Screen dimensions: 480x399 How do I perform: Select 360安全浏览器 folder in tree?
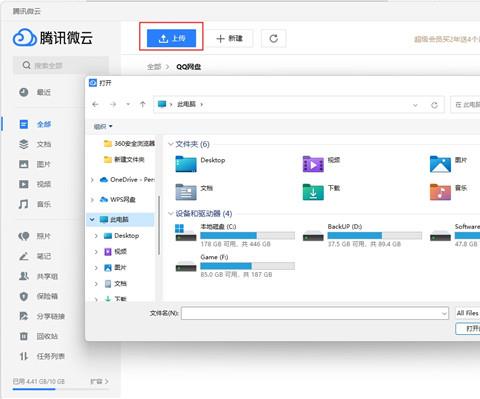[x=129, y=144]
